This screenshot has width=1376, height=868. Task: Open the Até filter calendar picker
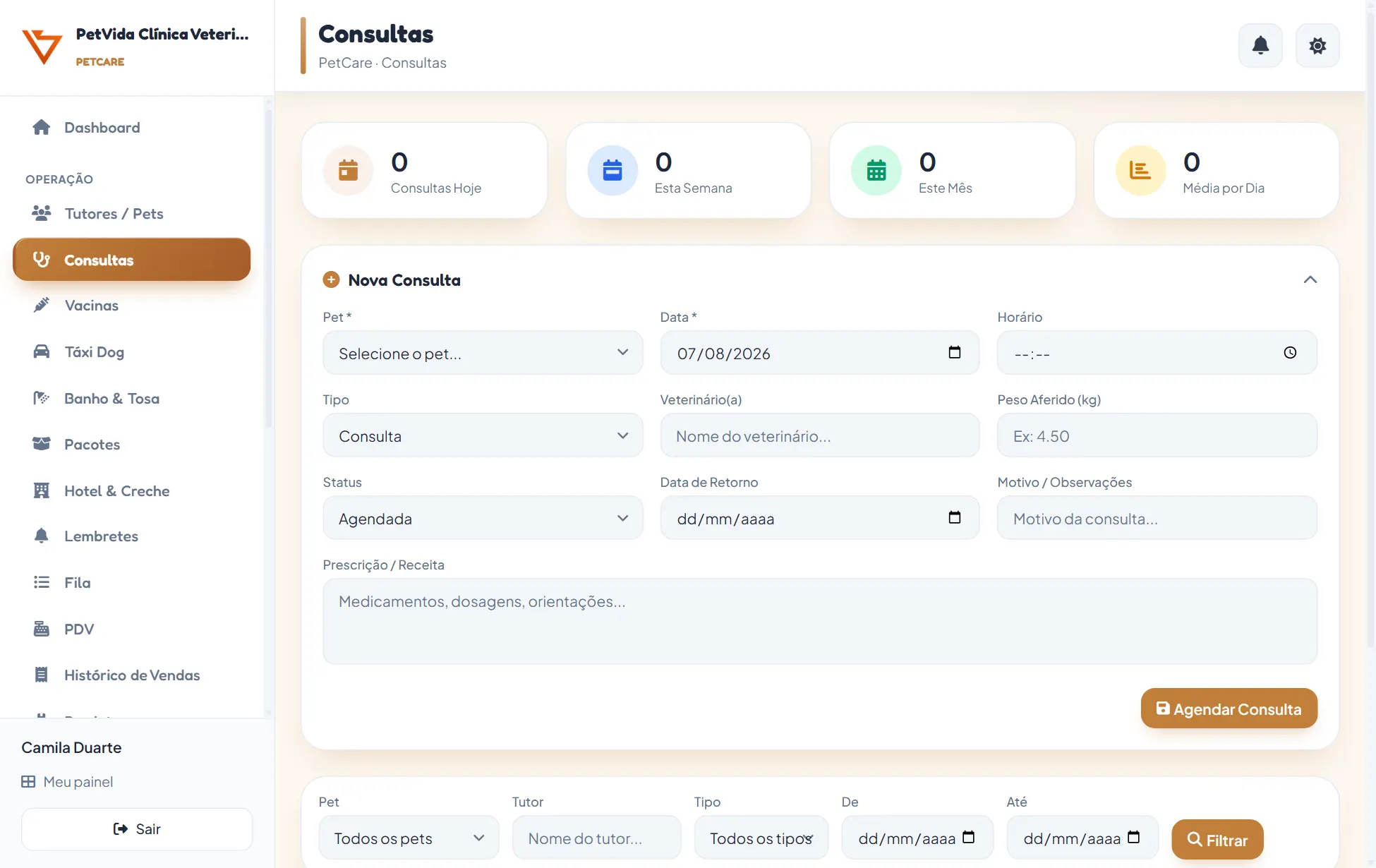tap(1134, 838)
